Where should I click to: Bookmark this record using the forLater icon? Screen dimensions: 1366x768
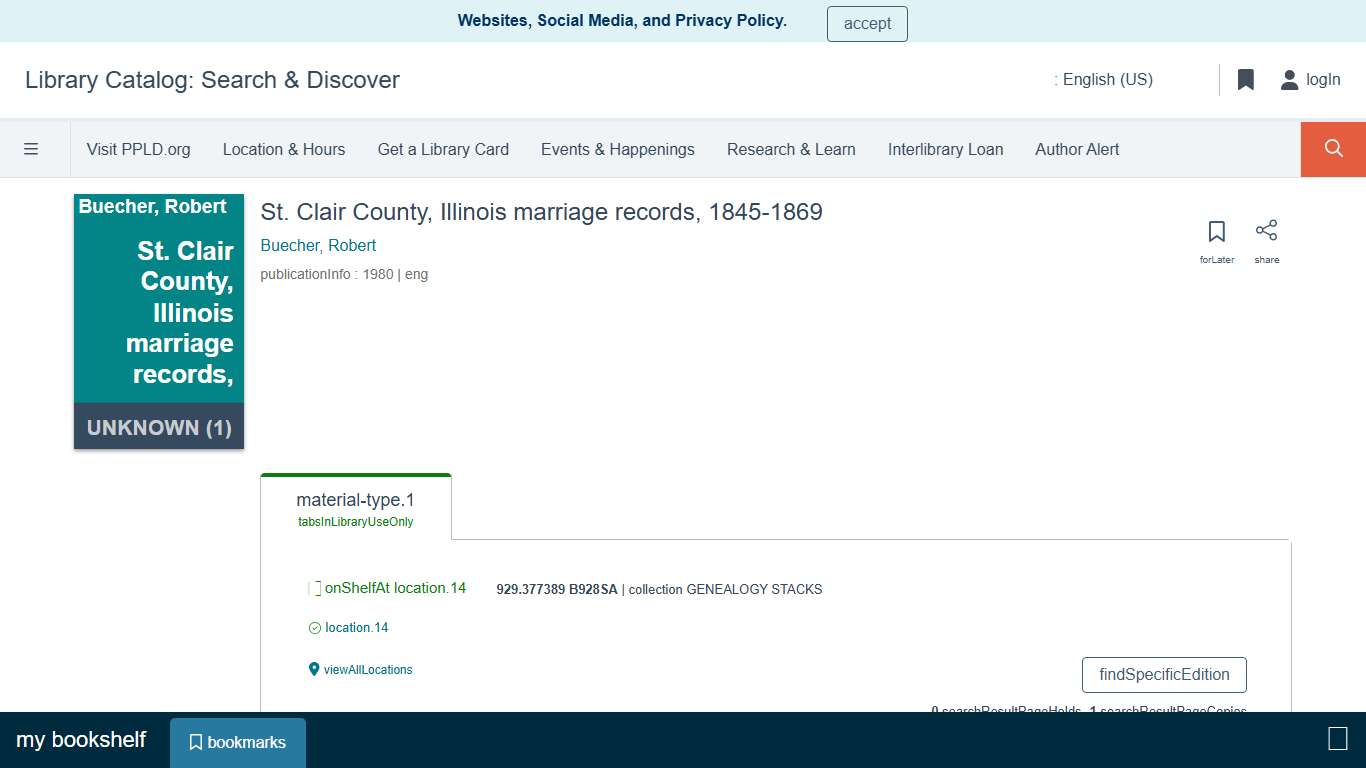(x=1216, y=231)
